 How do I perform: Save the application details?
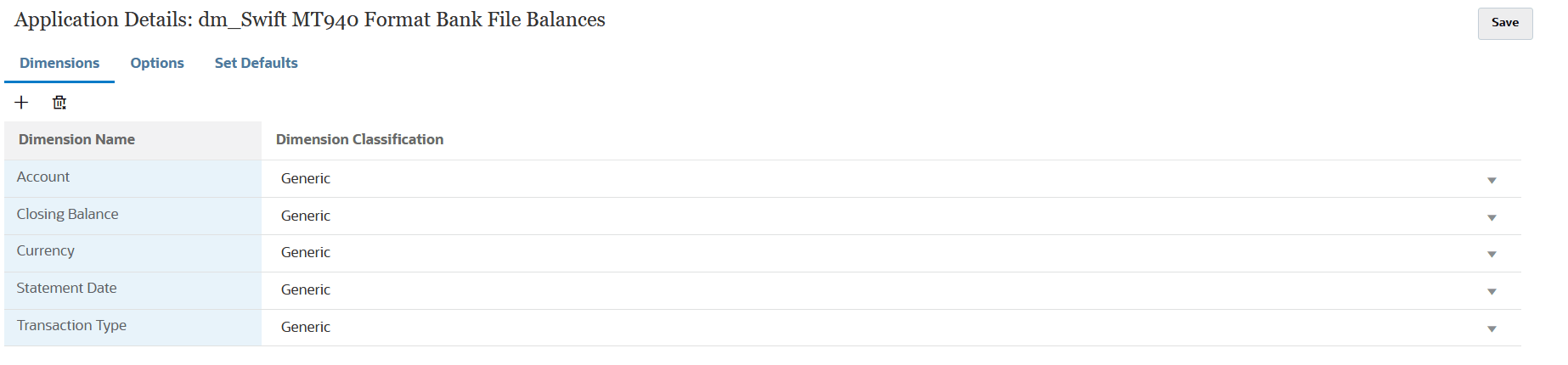pyautogui.click(x=1504, y=23)
